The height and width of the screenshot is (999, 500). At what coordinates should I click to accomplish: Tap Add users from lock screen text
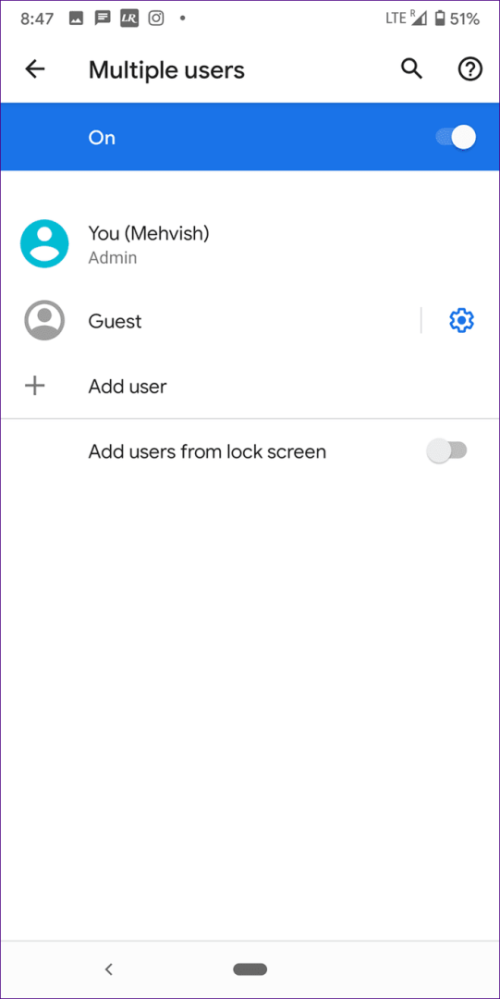coord(207,452)
